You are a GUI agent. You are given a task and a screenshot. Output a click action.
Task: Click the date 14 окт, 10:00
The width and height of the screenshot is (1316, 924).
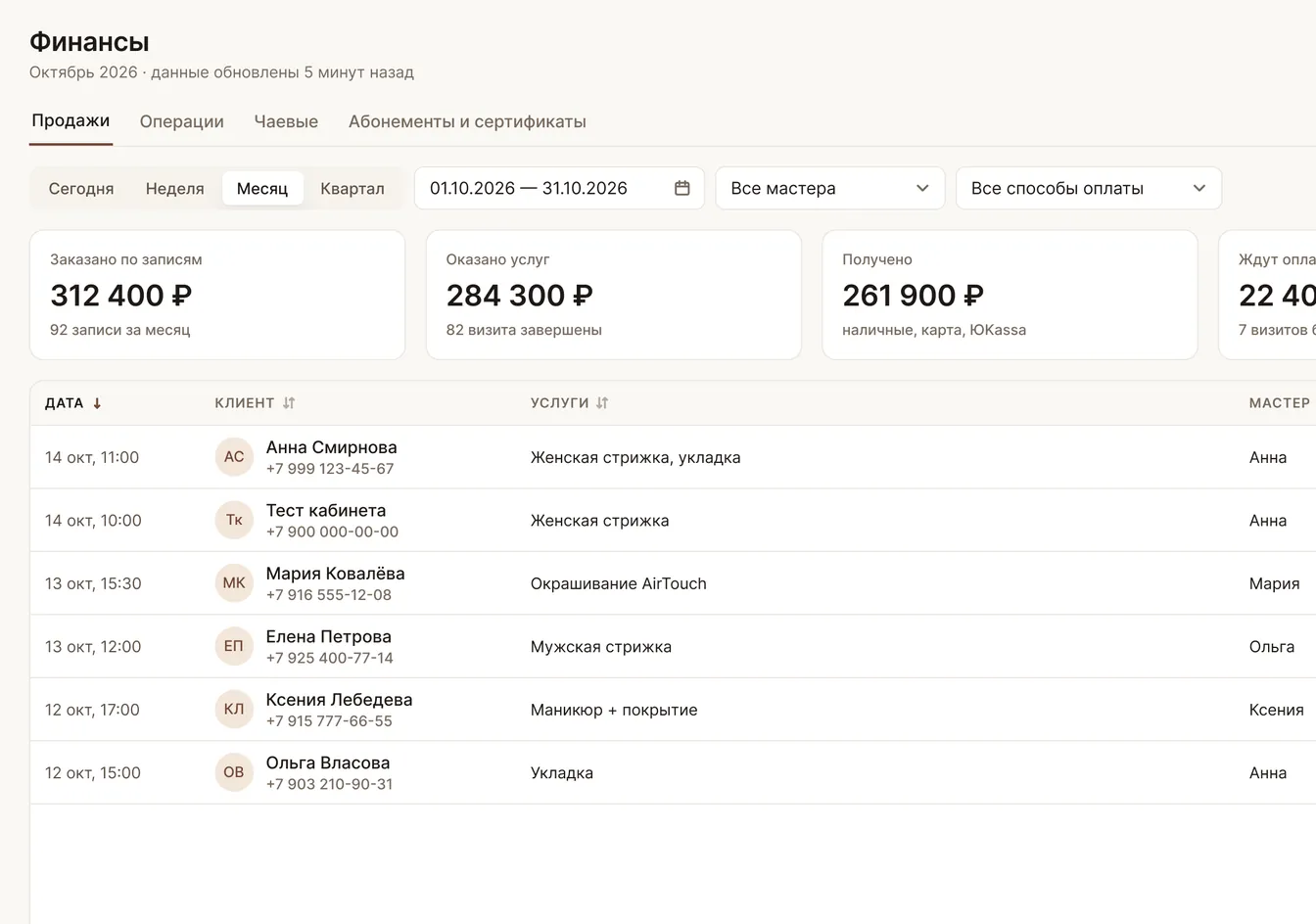point(93,521)
